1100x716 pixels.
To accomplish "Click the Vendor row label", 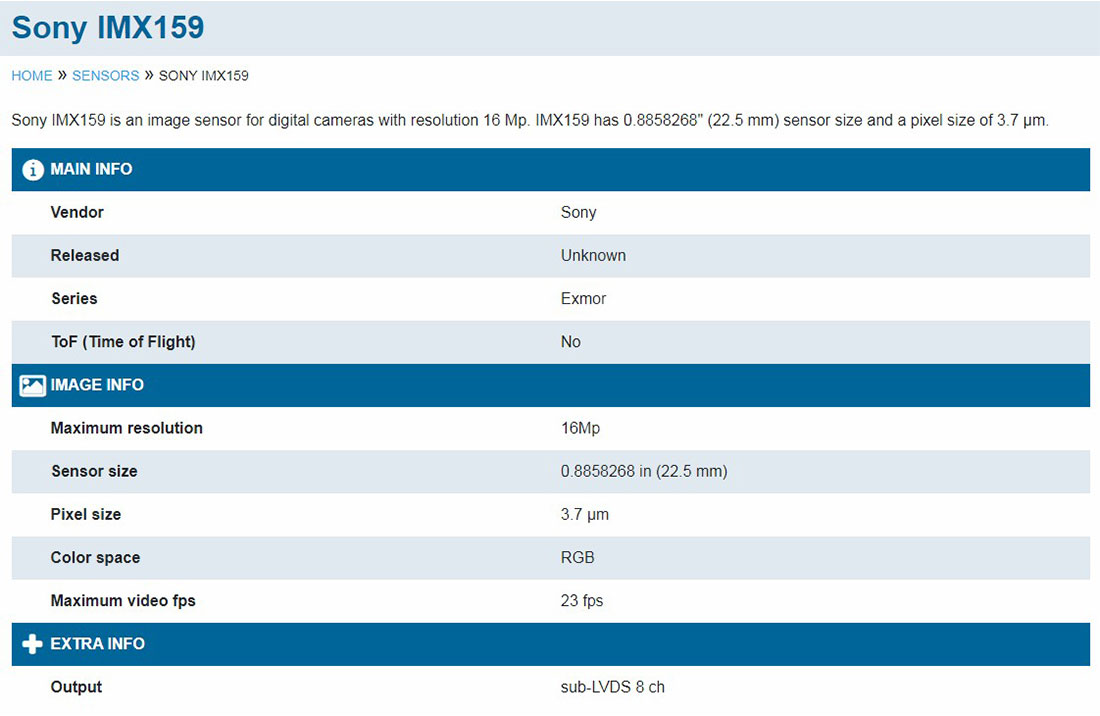I will pos(77,212).
